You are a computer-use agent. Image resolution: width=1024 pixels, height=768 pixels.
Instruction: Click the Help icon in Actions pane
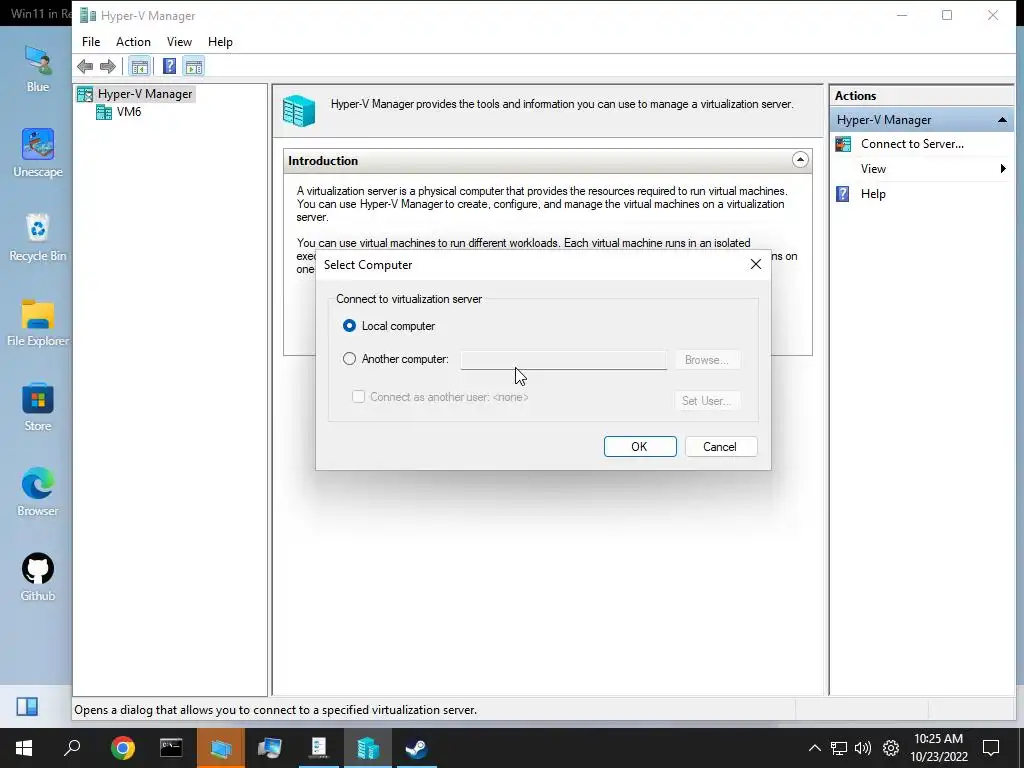(x=843, y=194)
